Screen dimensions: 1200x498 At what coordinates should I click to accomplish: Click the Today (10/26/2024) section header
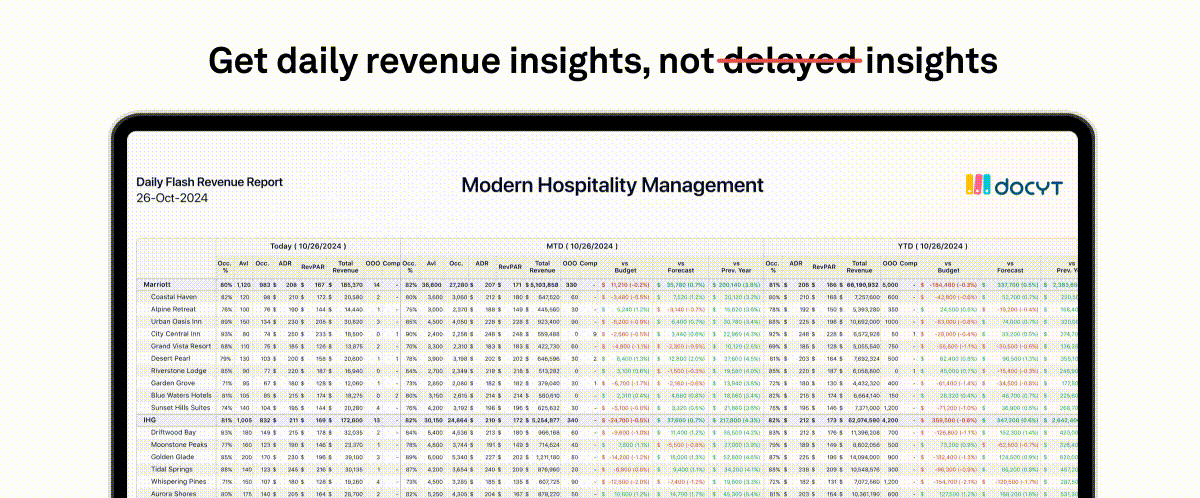(308, 245)
